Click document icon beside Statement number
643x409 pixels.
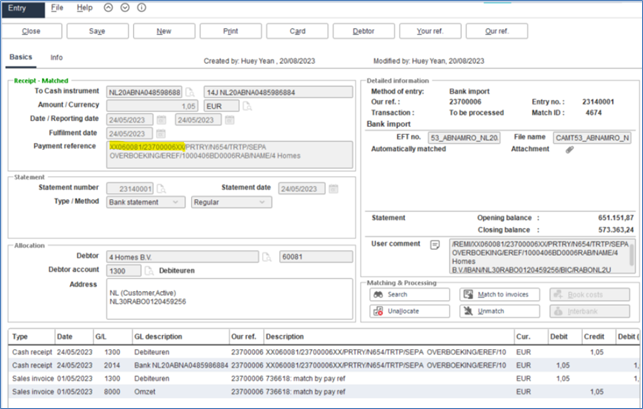pos(161,188)
